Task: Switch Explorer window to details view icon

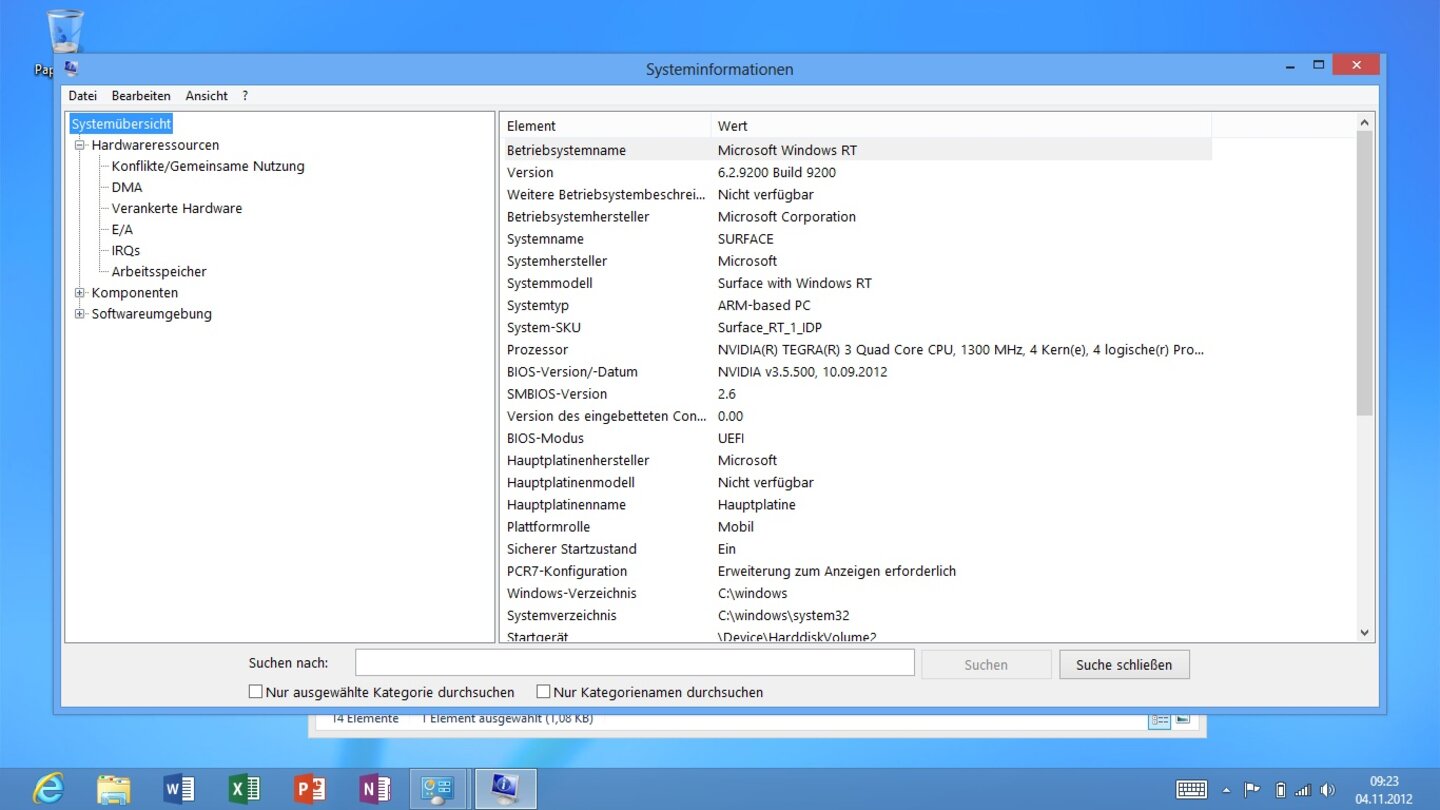Action: click(x=1159, y=719)
